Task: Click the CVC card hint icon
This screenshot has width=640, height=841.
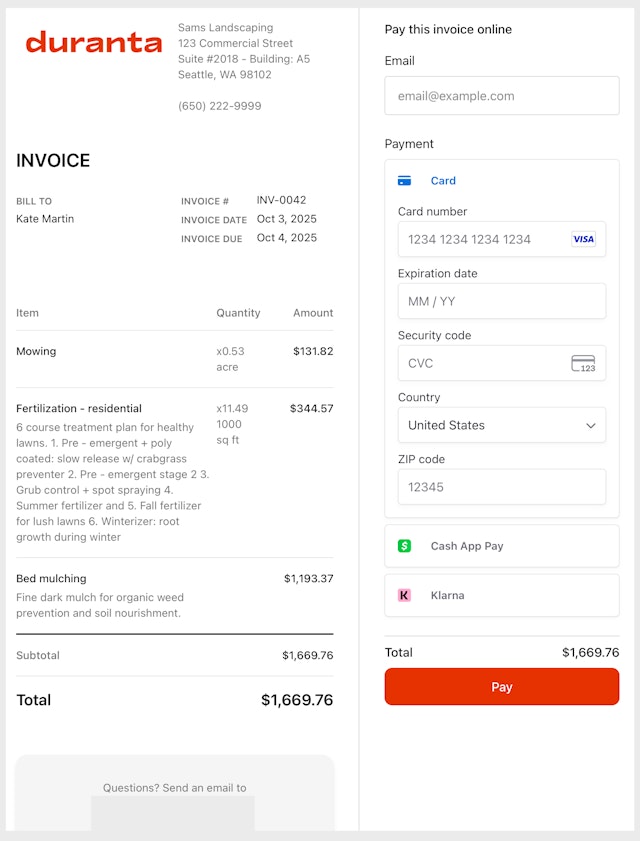Action: 583,363
